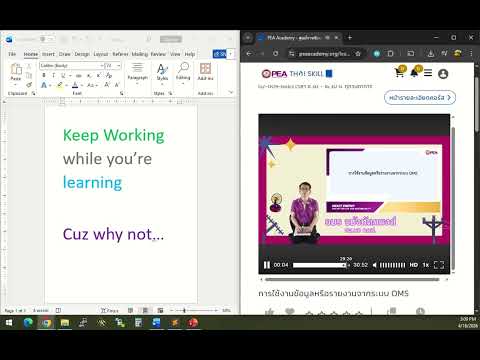Open the Editing magnifier icon
The image size is (480, 360).
click(x=183, y=68)
